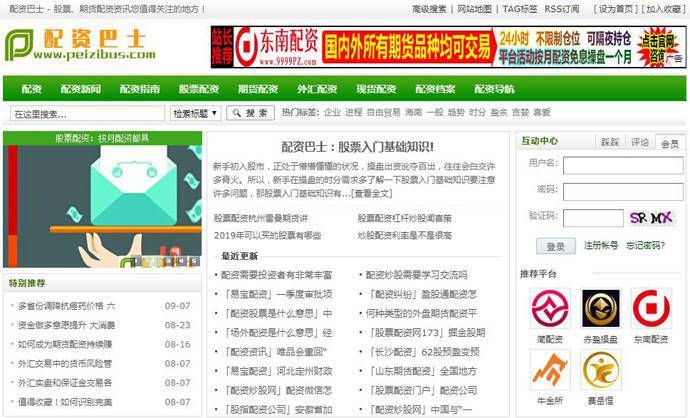This screenshot has width=690, height=418.
Task: Open the 高级搜索 link in top bar
Action: 430,9
